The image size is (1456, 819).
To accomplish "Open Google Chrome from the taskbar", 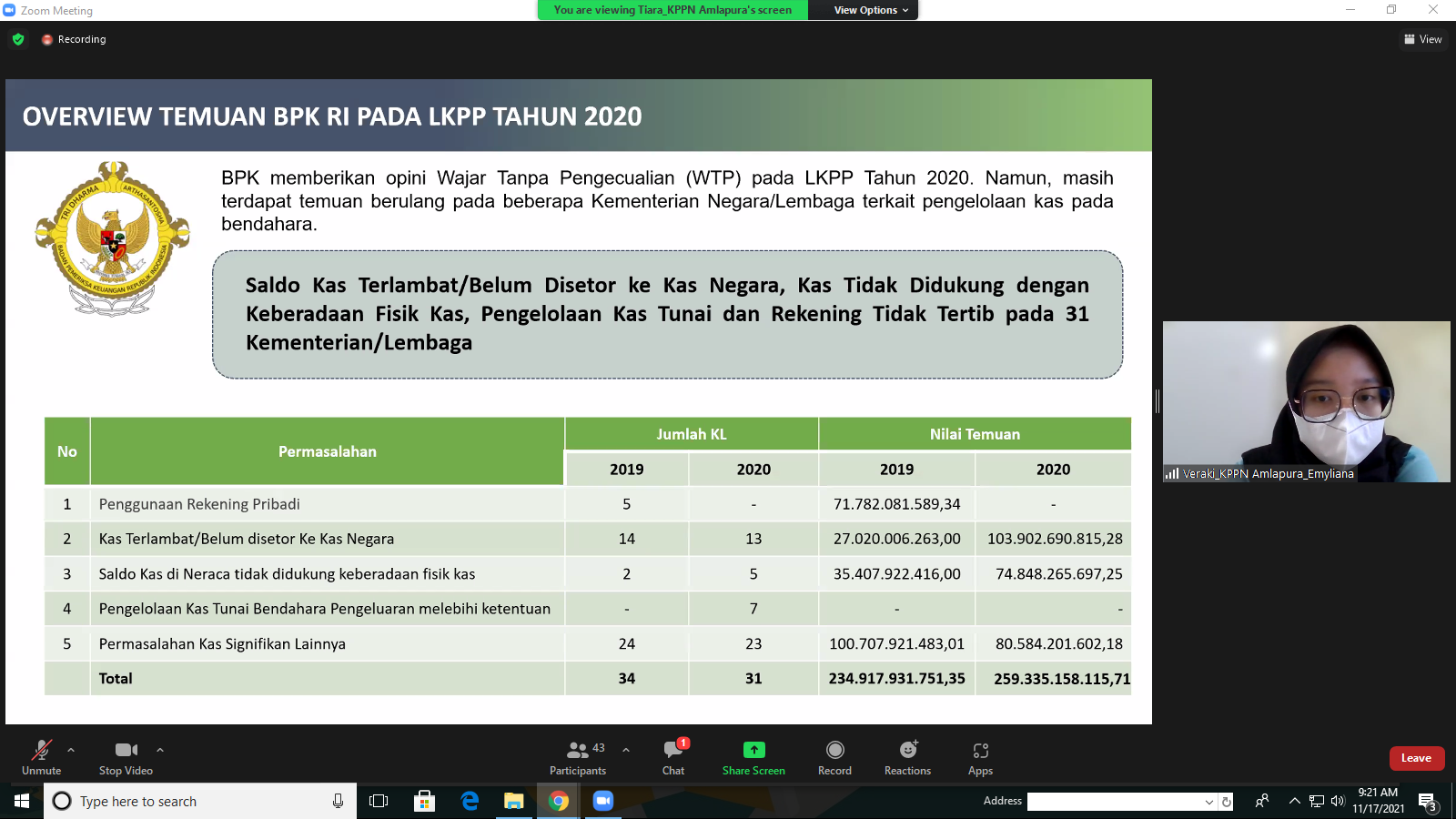I will pos(559,801).
